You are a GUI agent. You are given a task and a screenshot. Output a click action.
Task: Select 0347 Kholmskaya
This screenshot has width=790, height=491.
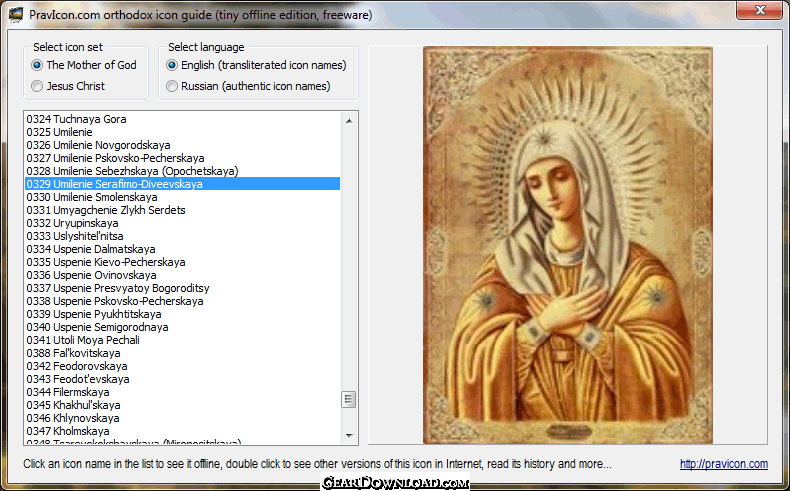point(183,431)
